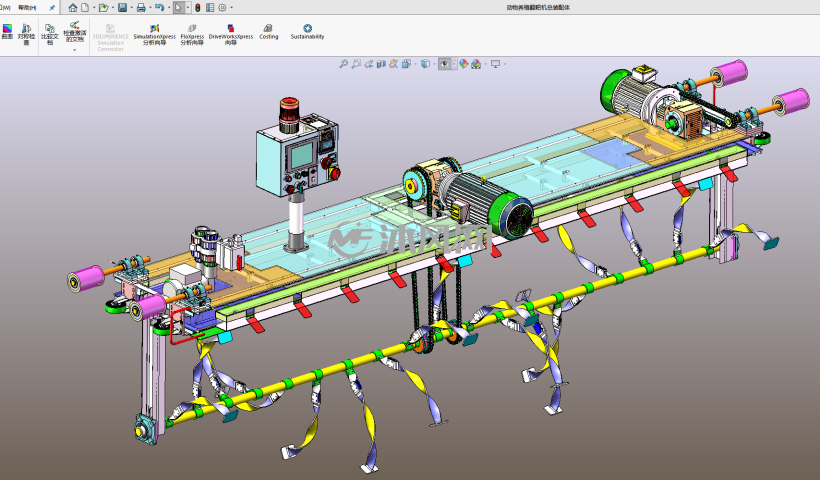Click the green motor fan cover in the model
Image resolution: width=820 pixels, height=480 pixels.
pyautogui.click(x=511, y=216)
